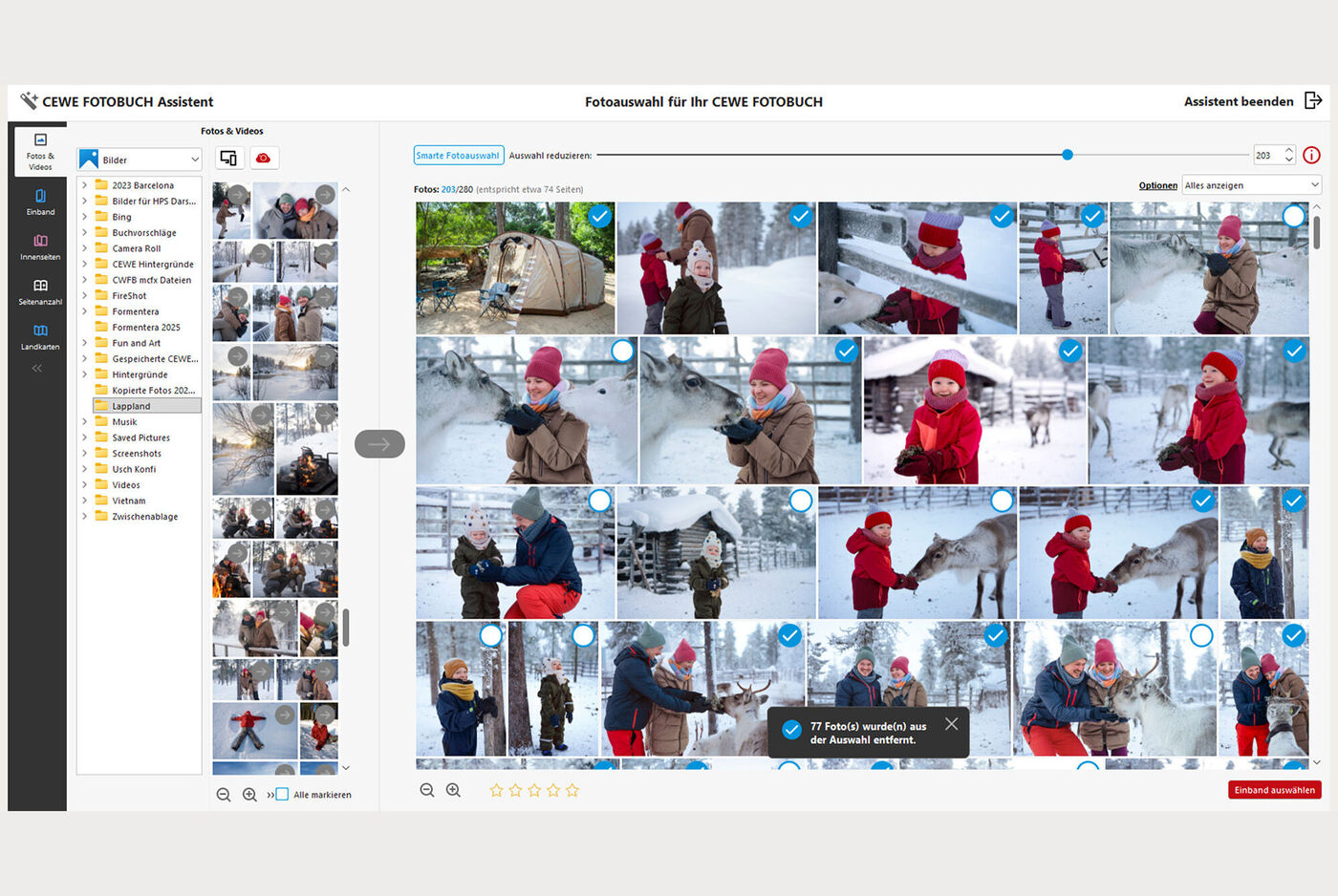Expand the Camera Roll folder
This screenshot has width=1338, height=896.
[x=84, y=248]
